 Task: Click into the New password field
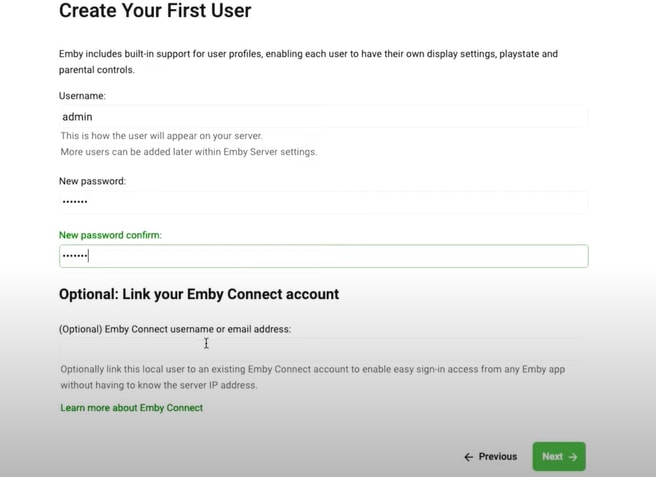(x=323, y=202)
